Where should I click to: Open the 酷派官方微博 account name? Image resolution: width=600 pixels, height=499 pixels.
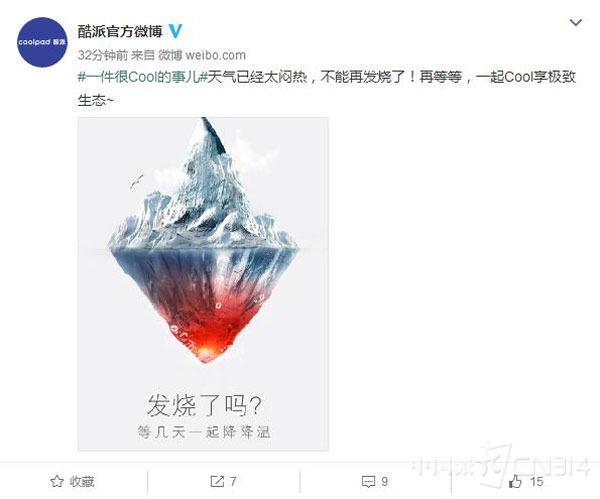pos(120,31)
